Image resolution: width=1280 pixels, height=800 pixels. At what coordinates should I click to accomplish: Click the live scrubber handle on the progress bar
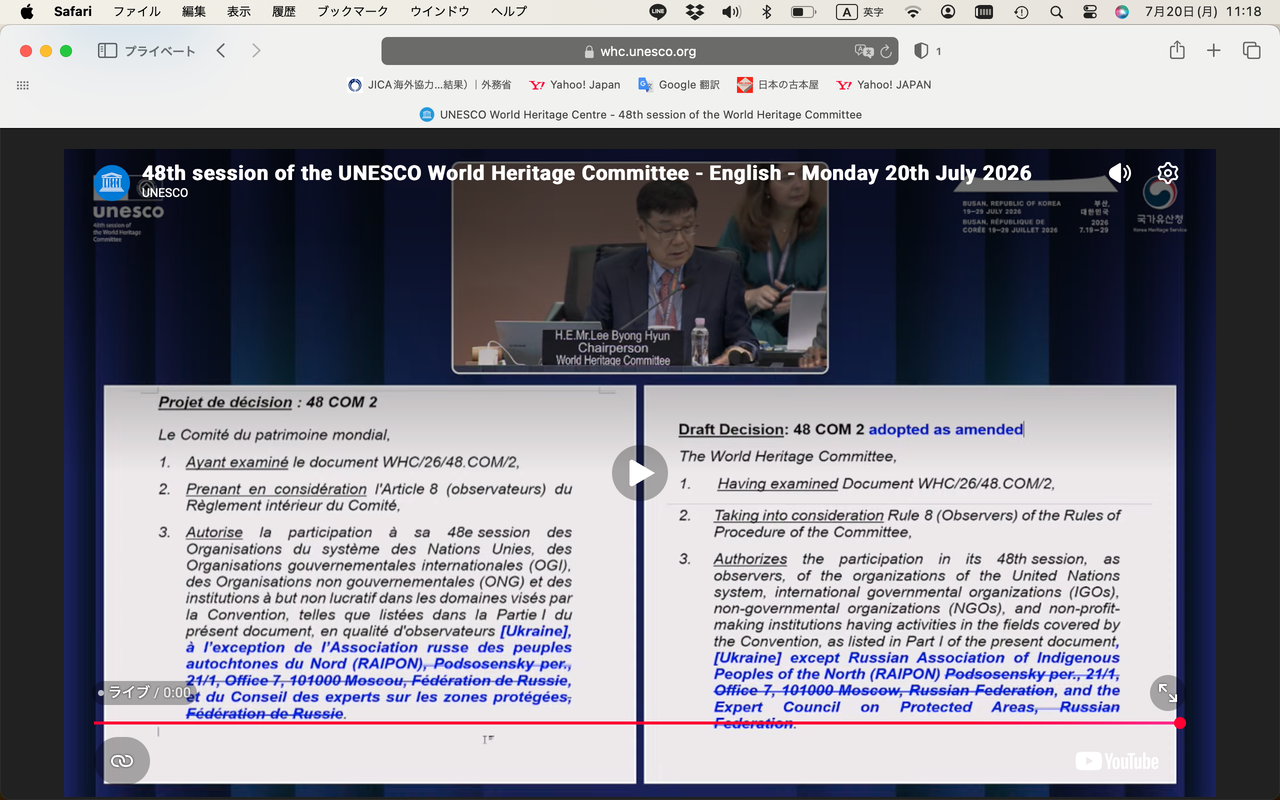(x=1180, y=722)
